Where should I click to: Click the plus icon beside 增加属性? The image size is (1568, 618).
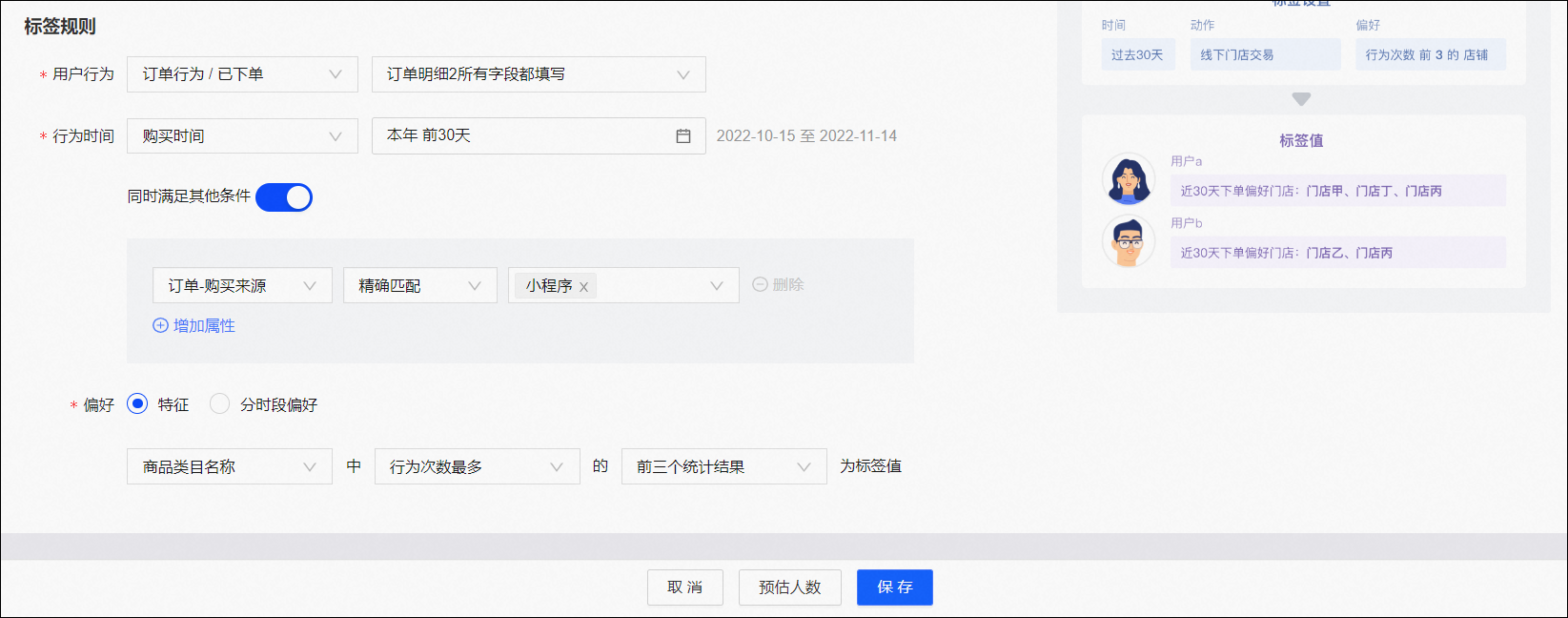[160, 325]
